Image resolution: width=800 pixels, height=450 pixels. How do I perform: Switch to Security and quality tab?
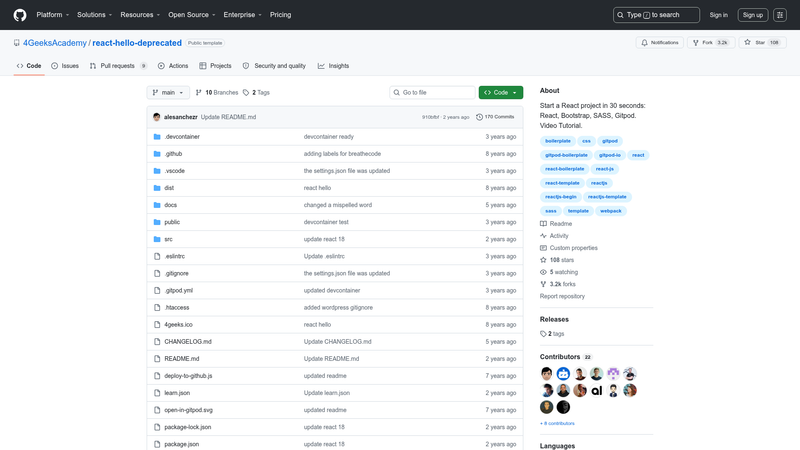click(274, 66)
